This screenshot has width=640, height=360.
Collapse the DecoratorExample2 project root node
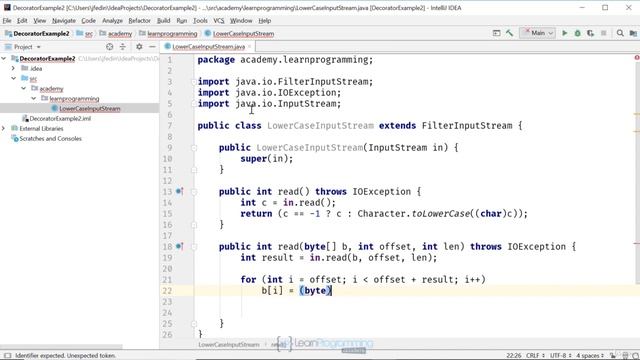[x=4, y=58]
